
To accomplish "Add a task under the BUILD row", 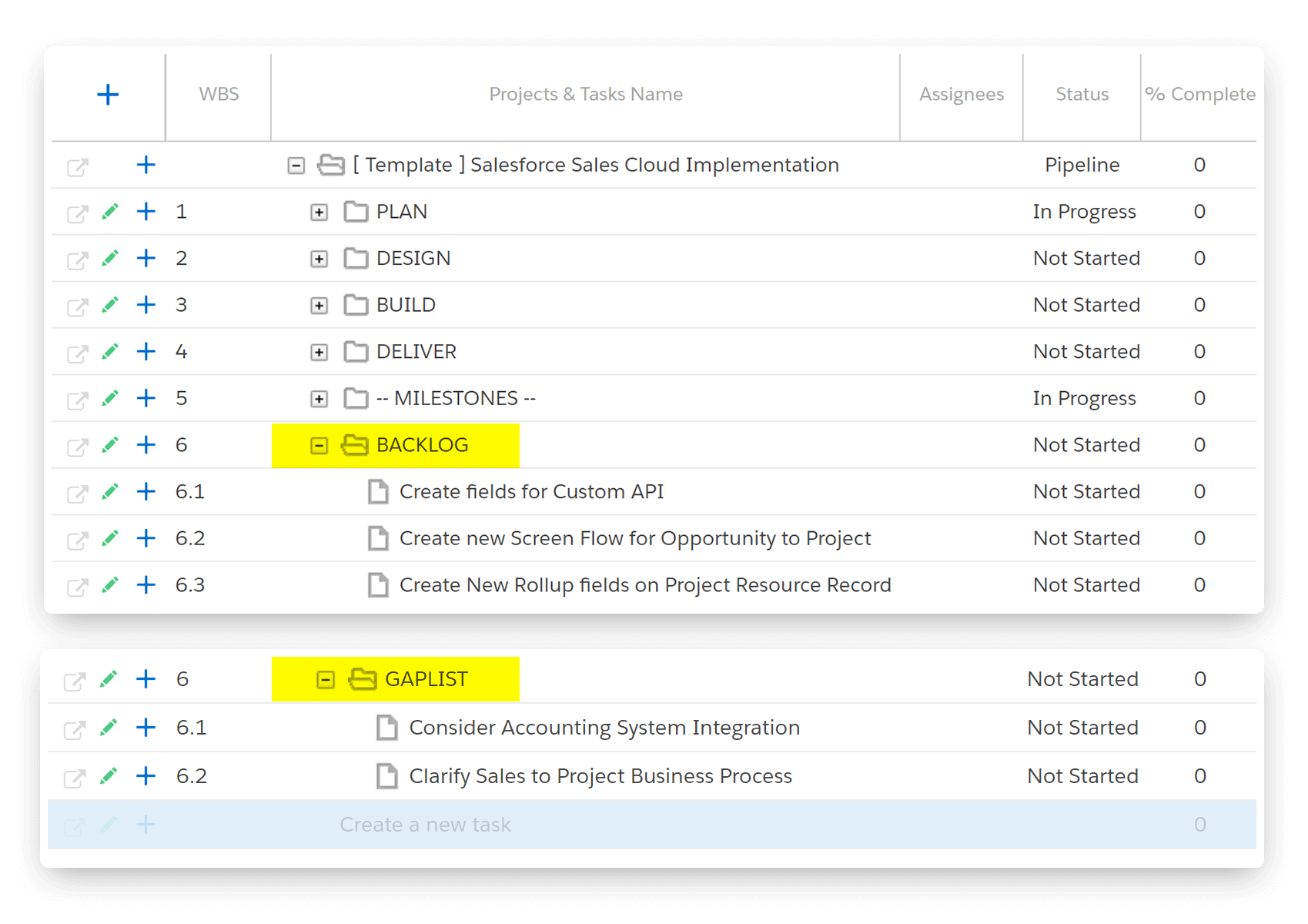I will click(146, 305).
